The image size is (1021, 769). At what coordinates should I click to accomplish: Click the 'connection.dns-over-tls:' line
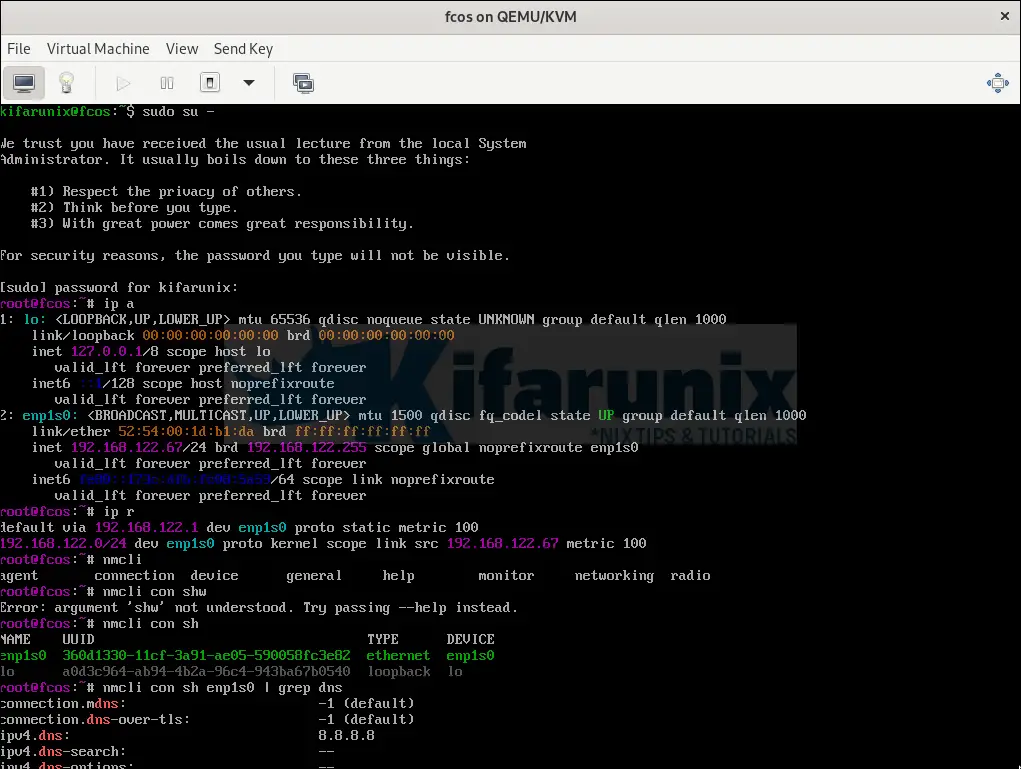207,720
